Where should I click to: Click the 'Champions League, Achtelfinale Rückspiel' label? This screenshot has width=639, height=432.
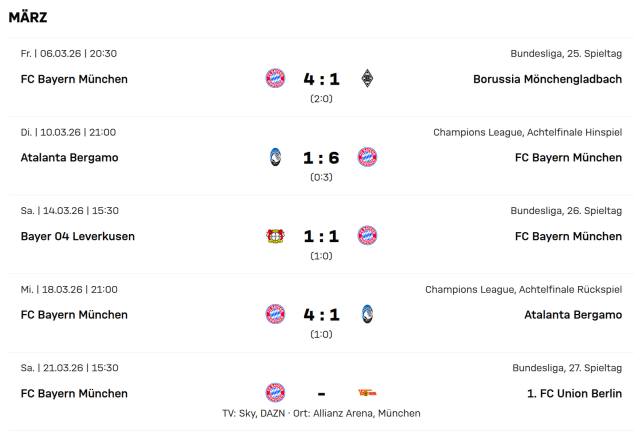pyautogui.click(x=523, y=290)
